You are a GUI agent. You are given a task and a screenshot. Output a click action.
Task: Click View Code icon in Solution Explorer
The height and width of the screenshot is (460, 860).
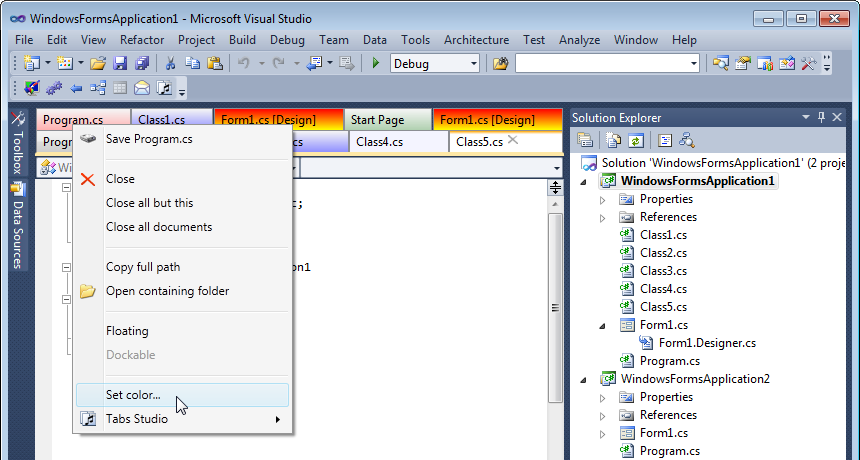665,140
